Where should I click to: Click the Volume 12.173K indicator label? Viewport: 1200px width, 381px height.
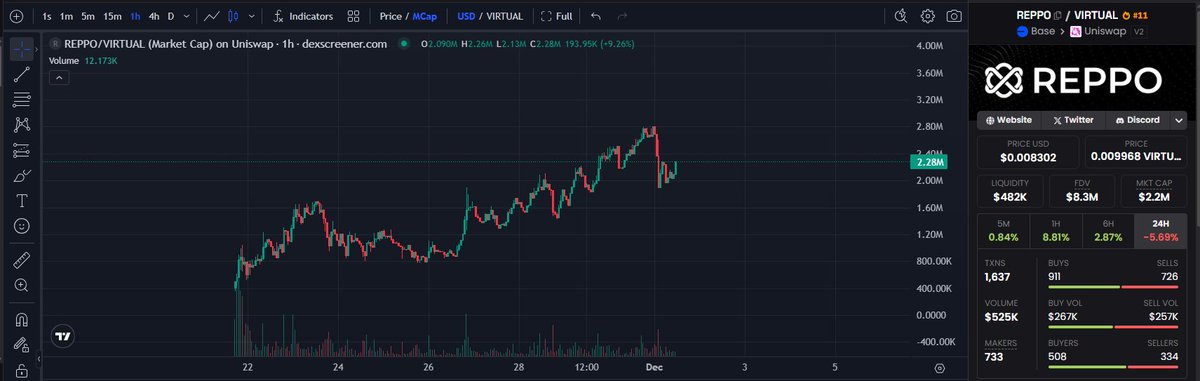tap(83, 61)
